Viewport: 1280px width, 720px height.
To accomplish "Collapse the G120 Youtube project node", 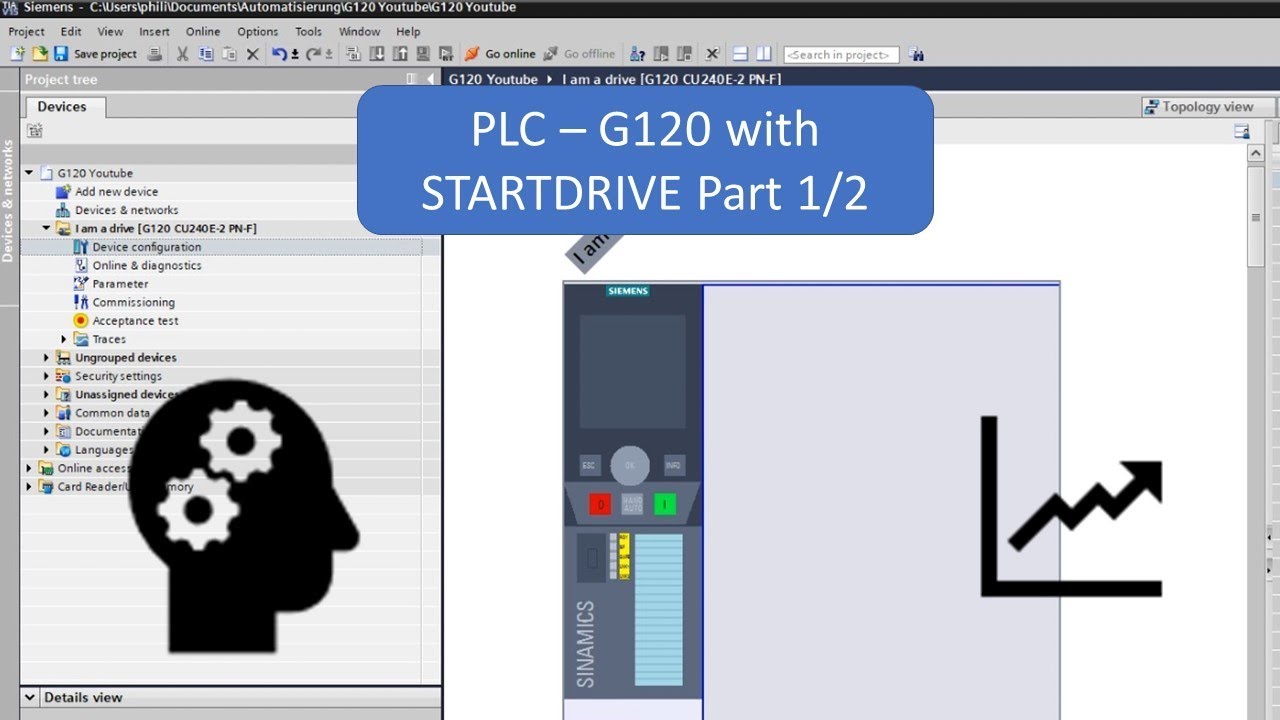I will [29, 173].
